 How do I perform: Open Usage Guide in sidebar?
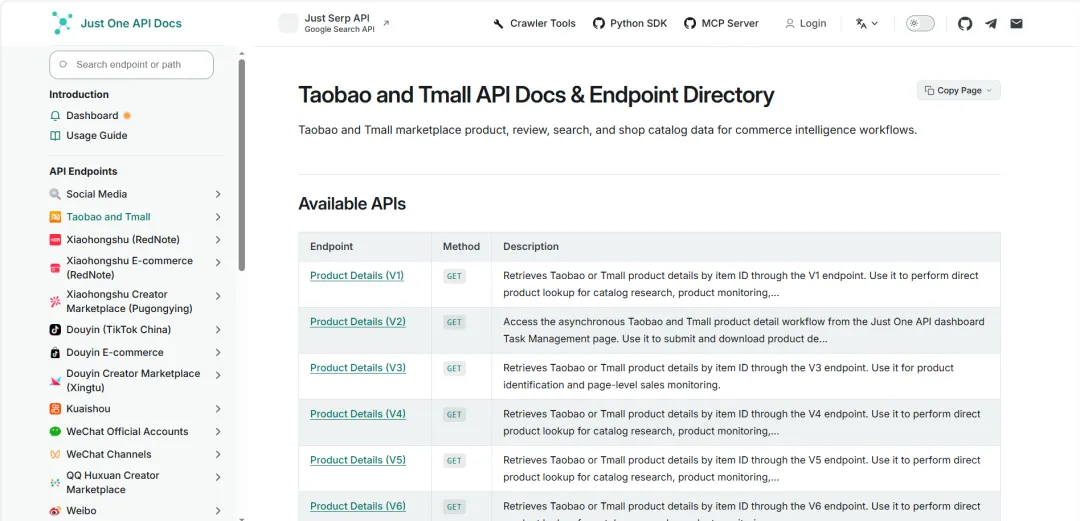(96, 136)
